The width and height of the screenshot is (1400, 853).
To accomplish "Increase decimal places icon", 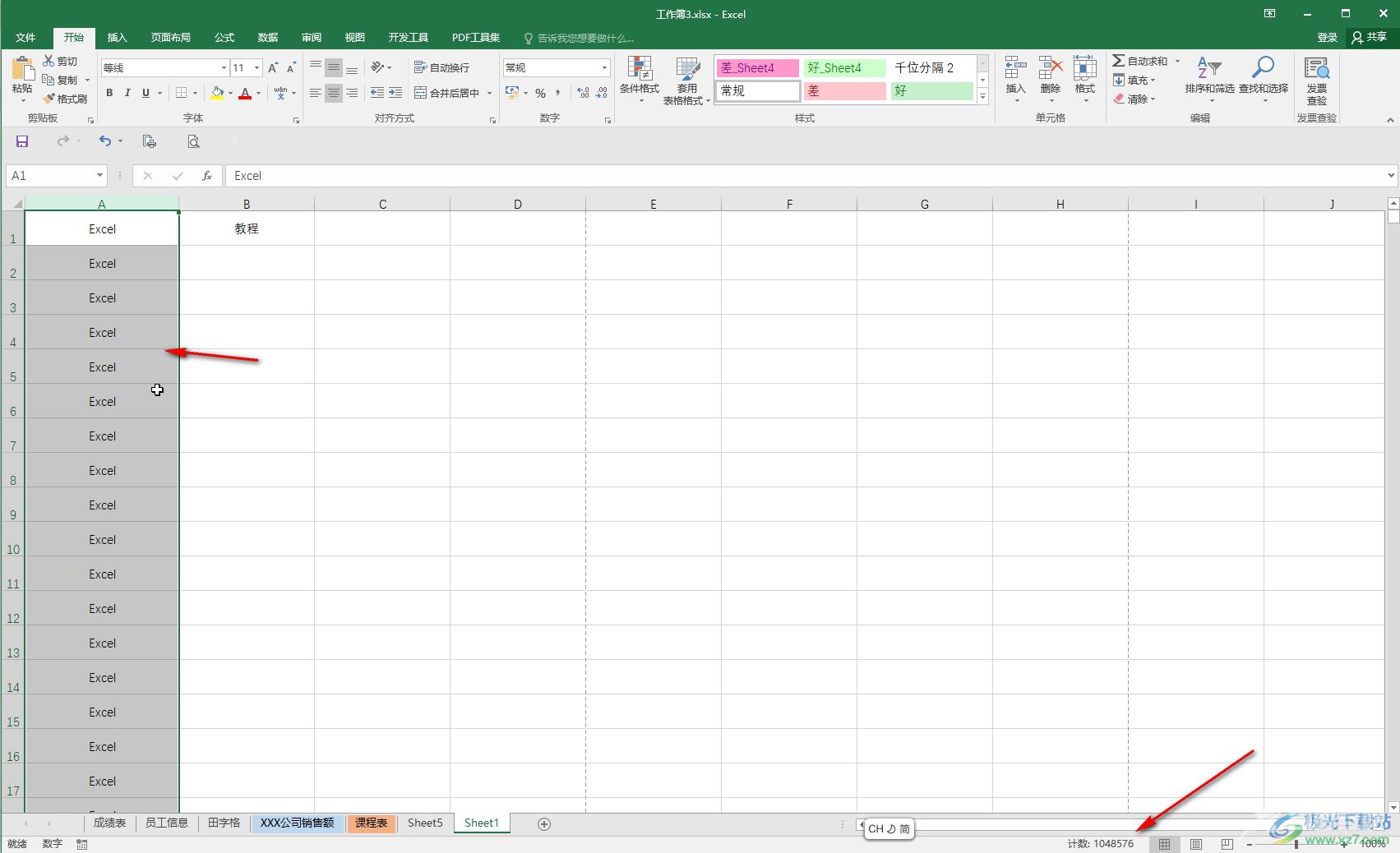I will click(x=583, y=93).
